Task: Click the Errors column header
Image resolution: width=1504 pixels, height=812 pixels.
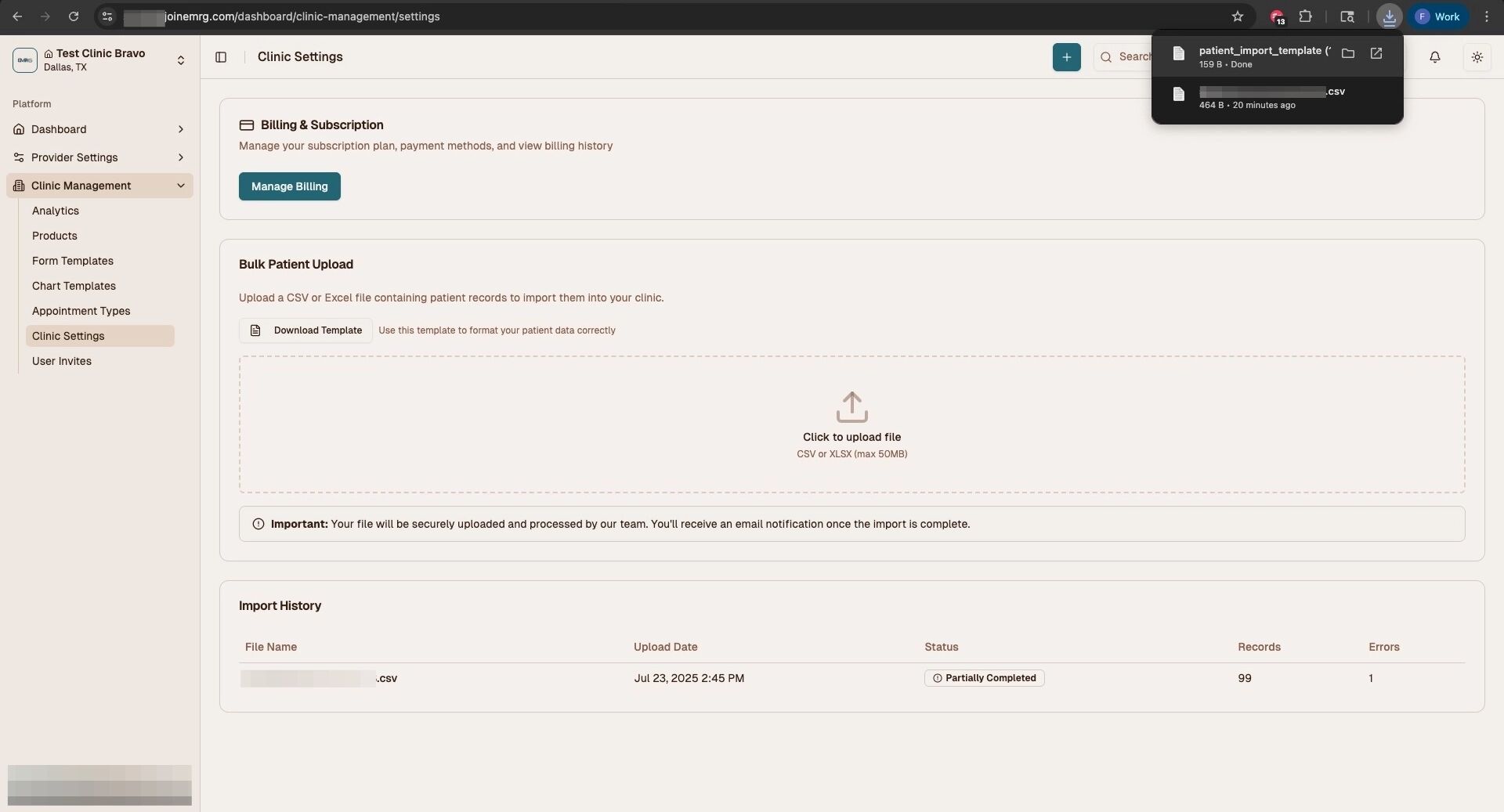Action: pyautogui.click(x=1384, y=647)
